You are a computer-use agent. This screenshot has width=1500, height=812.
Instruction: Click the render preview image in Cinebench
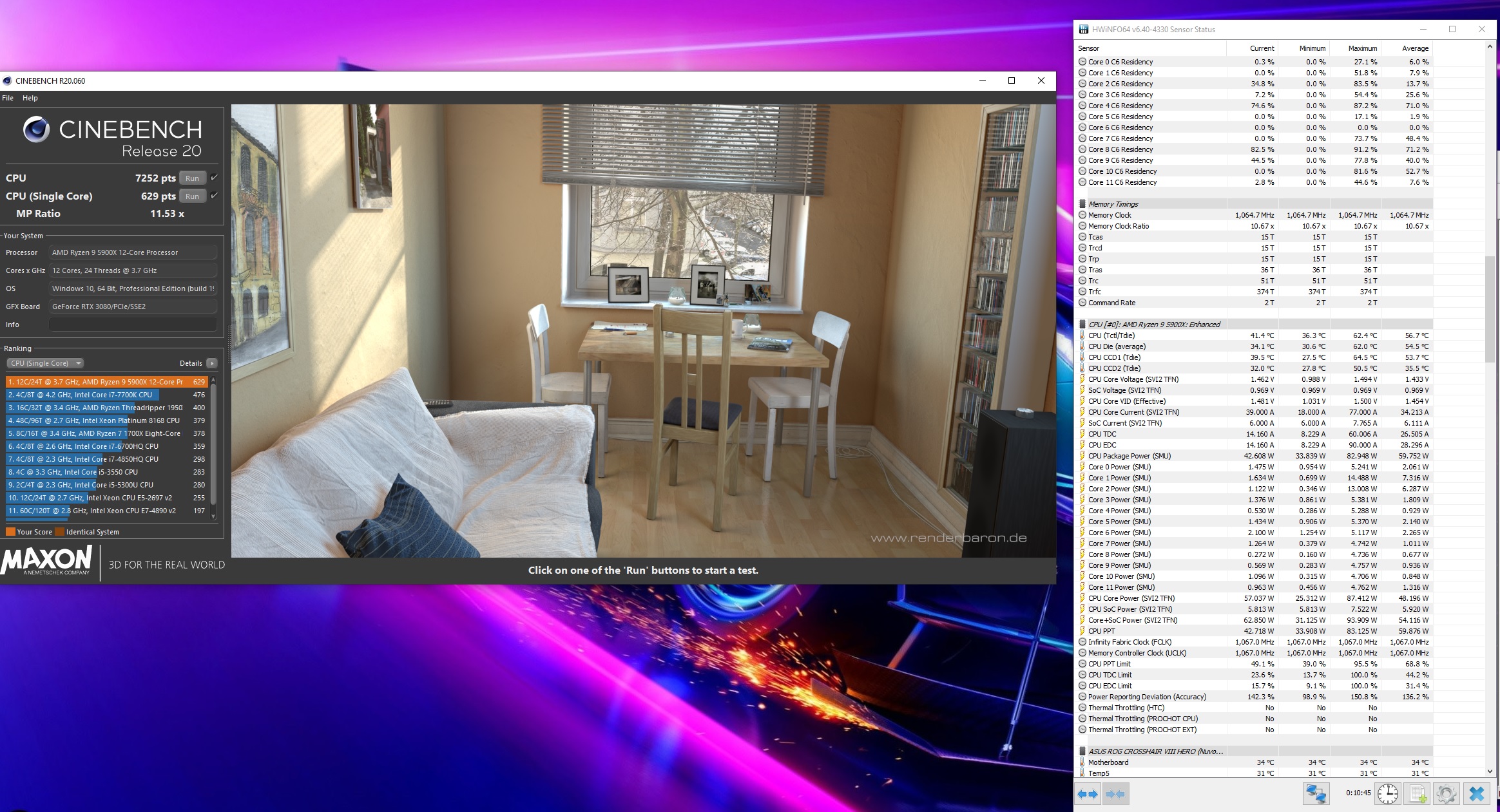[643, 330]
